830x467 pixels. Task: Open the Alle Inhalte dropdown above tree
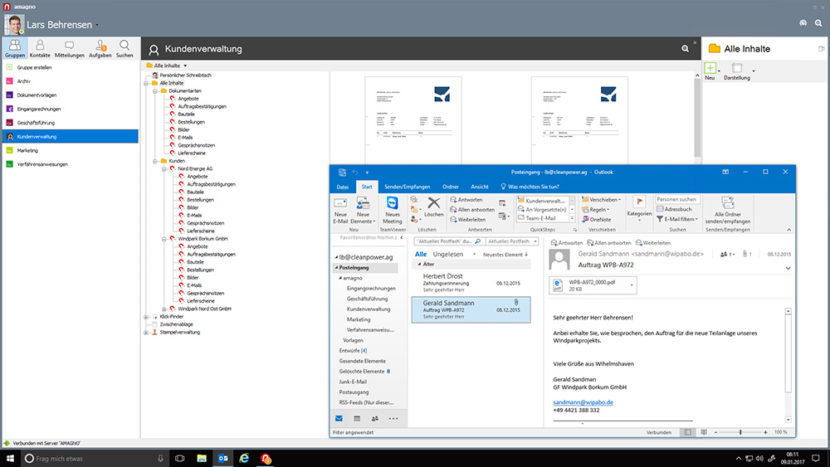tap(167, 66)
